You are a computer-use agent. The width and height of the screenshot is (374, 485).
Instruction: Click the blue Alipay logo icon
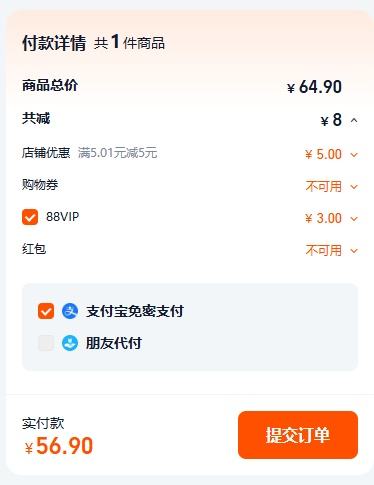click(70, 311)
